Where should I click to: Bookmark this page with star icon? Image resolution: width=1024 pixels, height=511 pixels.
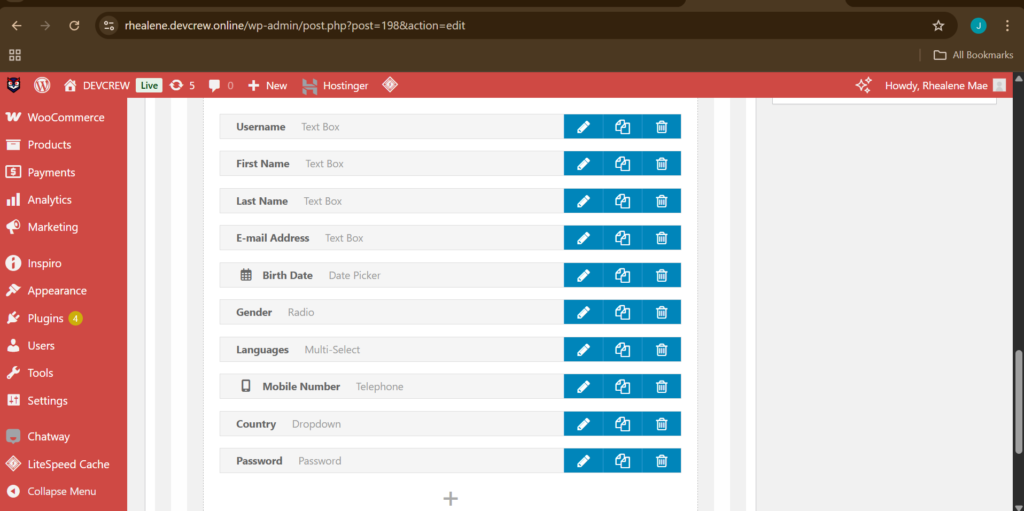938,26
